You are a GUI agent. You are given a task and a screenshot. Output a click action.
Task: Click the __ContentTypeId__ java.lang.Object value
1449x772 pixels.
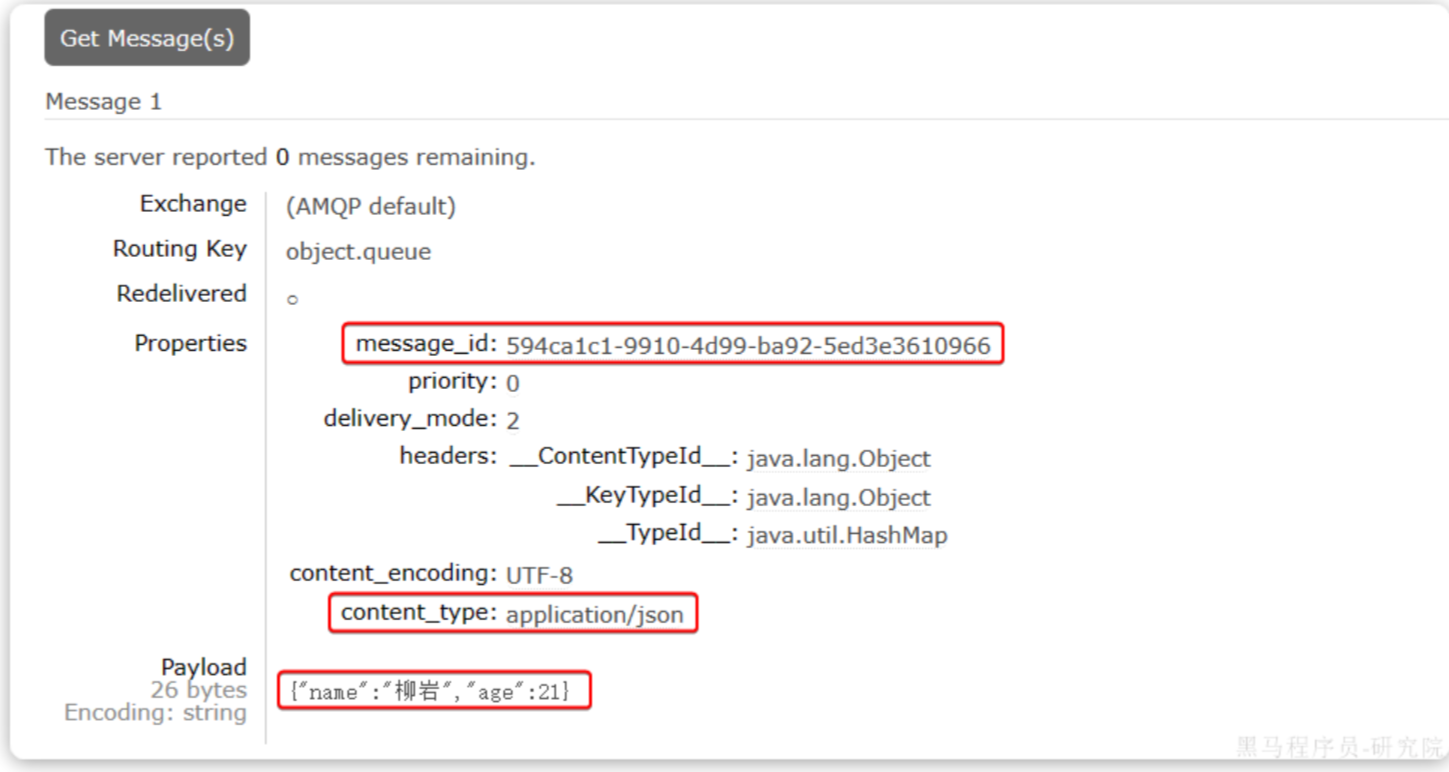pos(838,459)
